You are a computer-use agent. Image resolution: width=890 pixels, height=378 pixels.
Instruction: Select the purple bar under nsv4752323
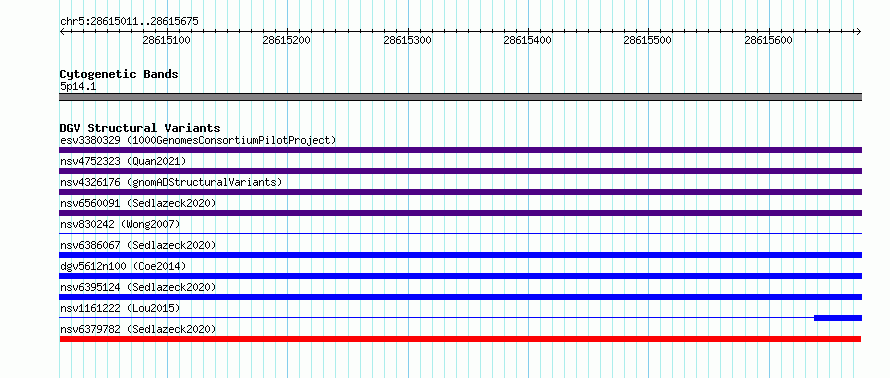[460, 171]
